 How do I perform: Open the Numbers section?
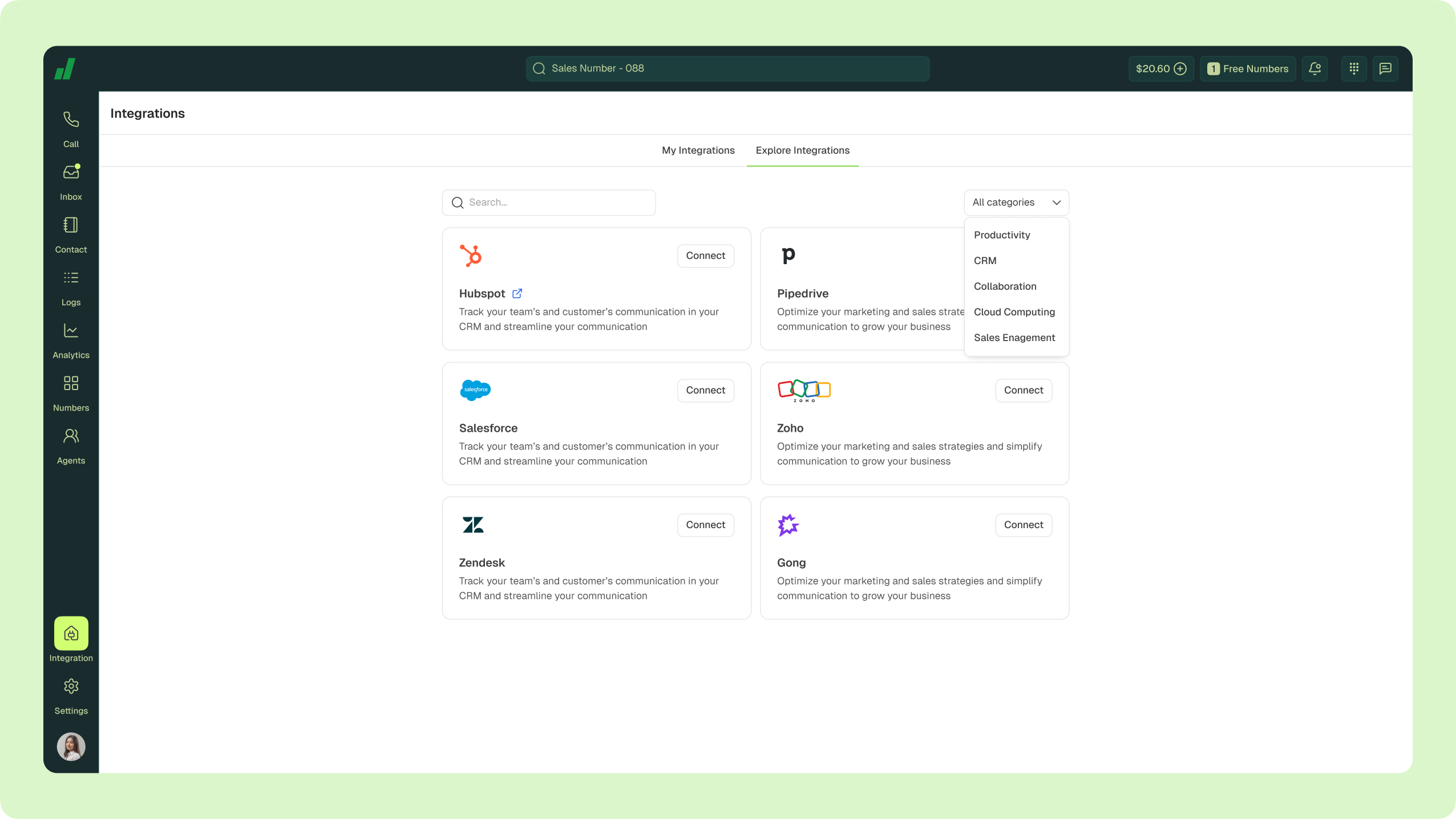[x=71, y=393]
